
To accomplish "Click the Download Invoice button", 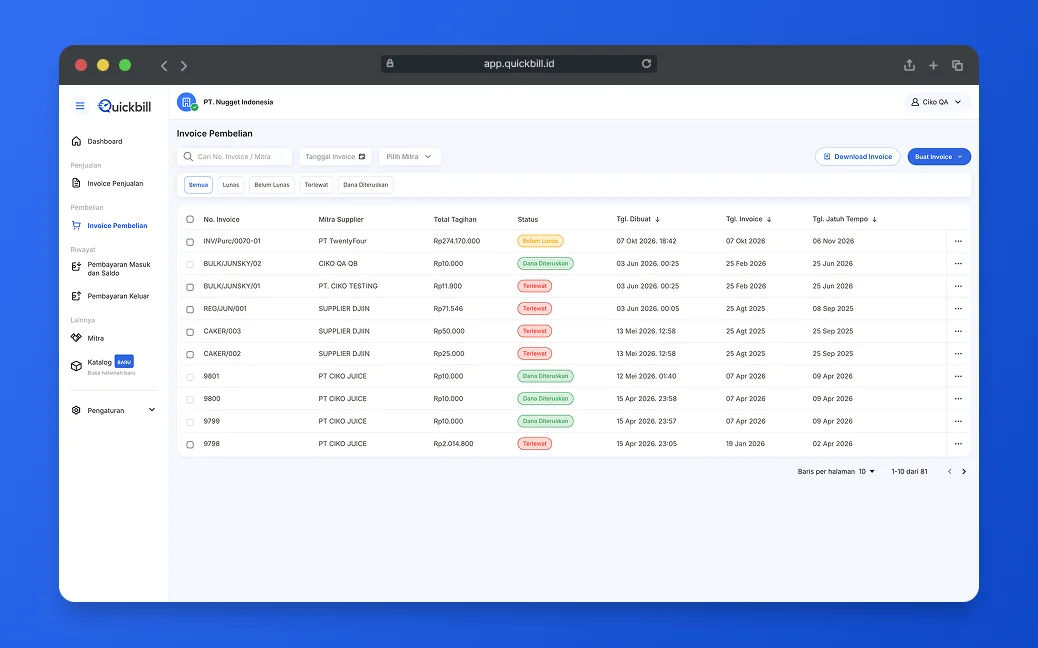I will pos(857,157).
